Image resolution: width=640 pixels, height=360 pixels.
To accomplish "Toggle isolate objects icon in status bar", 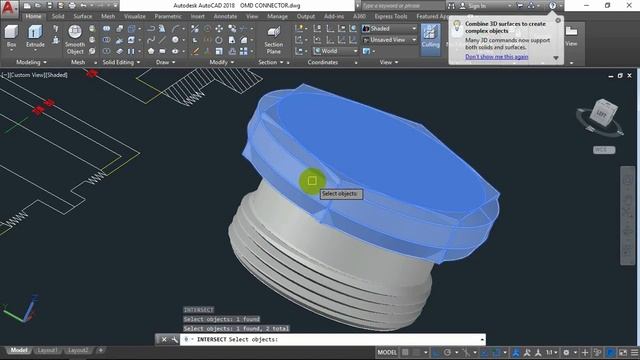I will [x=598, y=352].
